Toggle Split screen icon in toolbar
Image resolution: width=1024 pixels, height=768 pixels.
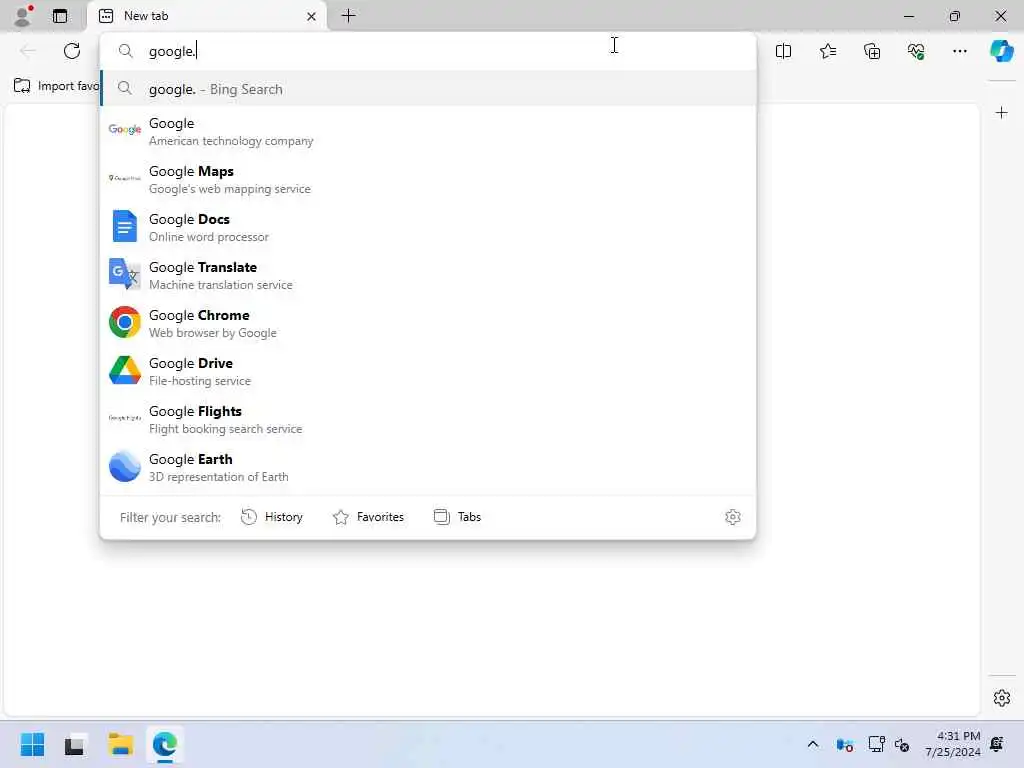783,51
